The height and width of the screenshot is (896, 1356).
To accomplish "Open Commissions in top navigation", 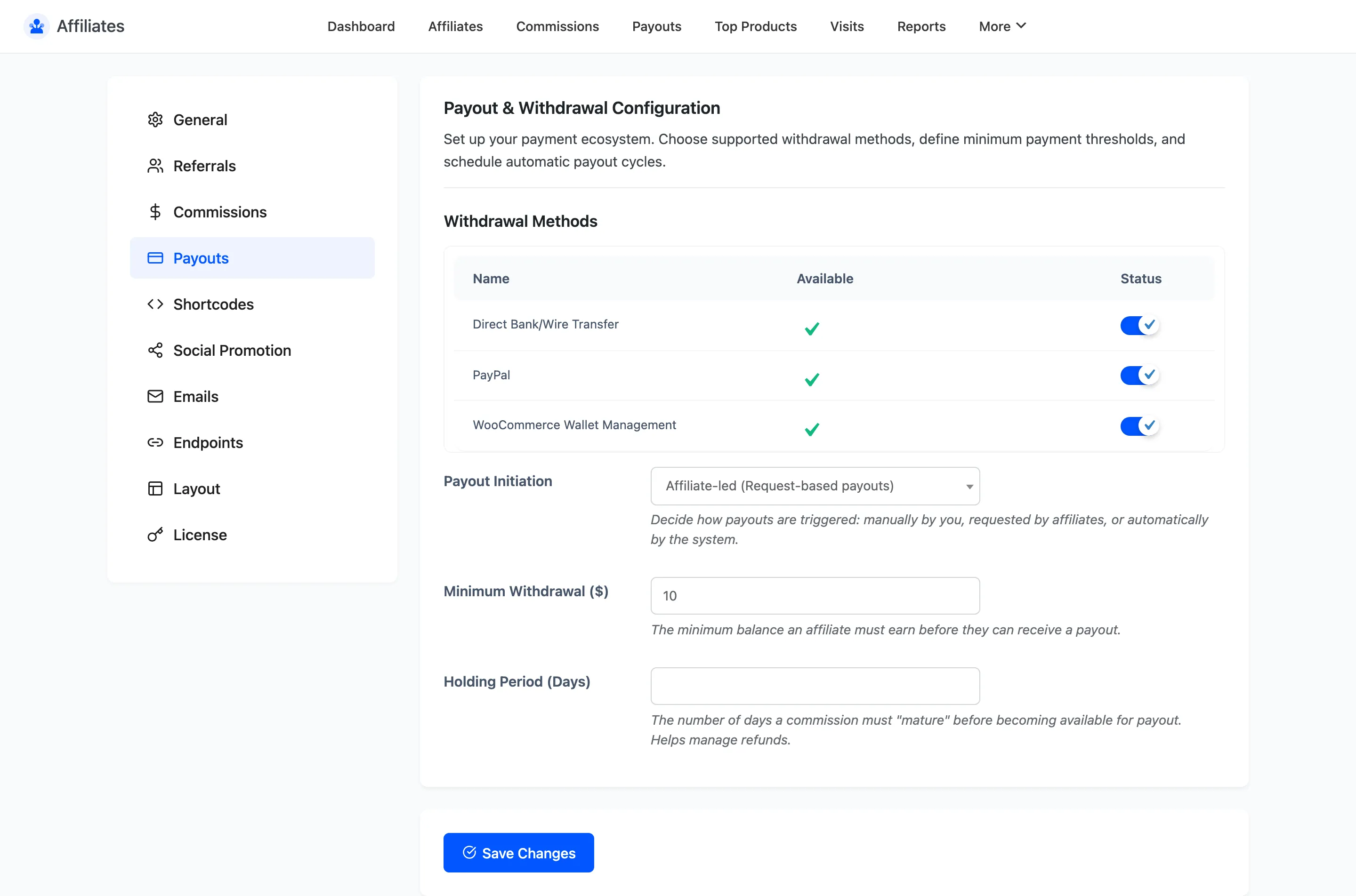I will pyautogui.click(x=557, y=26).
